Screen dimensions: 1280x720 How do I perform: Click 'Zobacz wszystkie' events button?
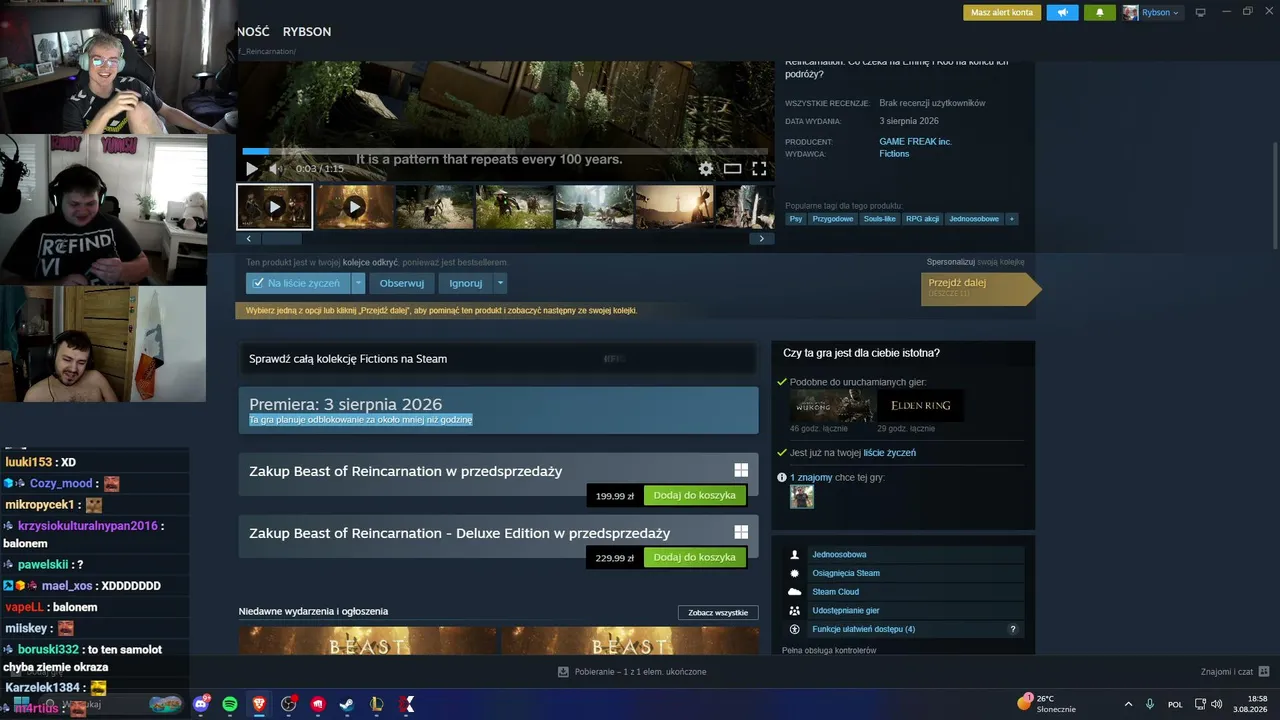[718, 612]
